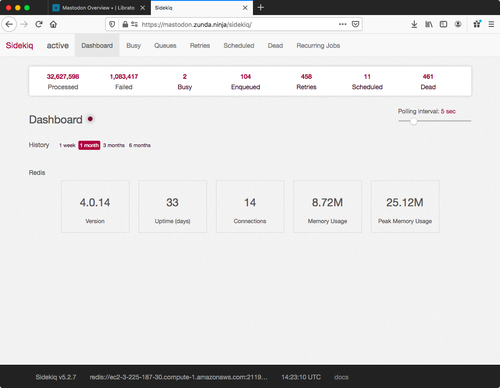
Task: Open the 11 Scheduled summary link
Action: (x=367, y=82)
